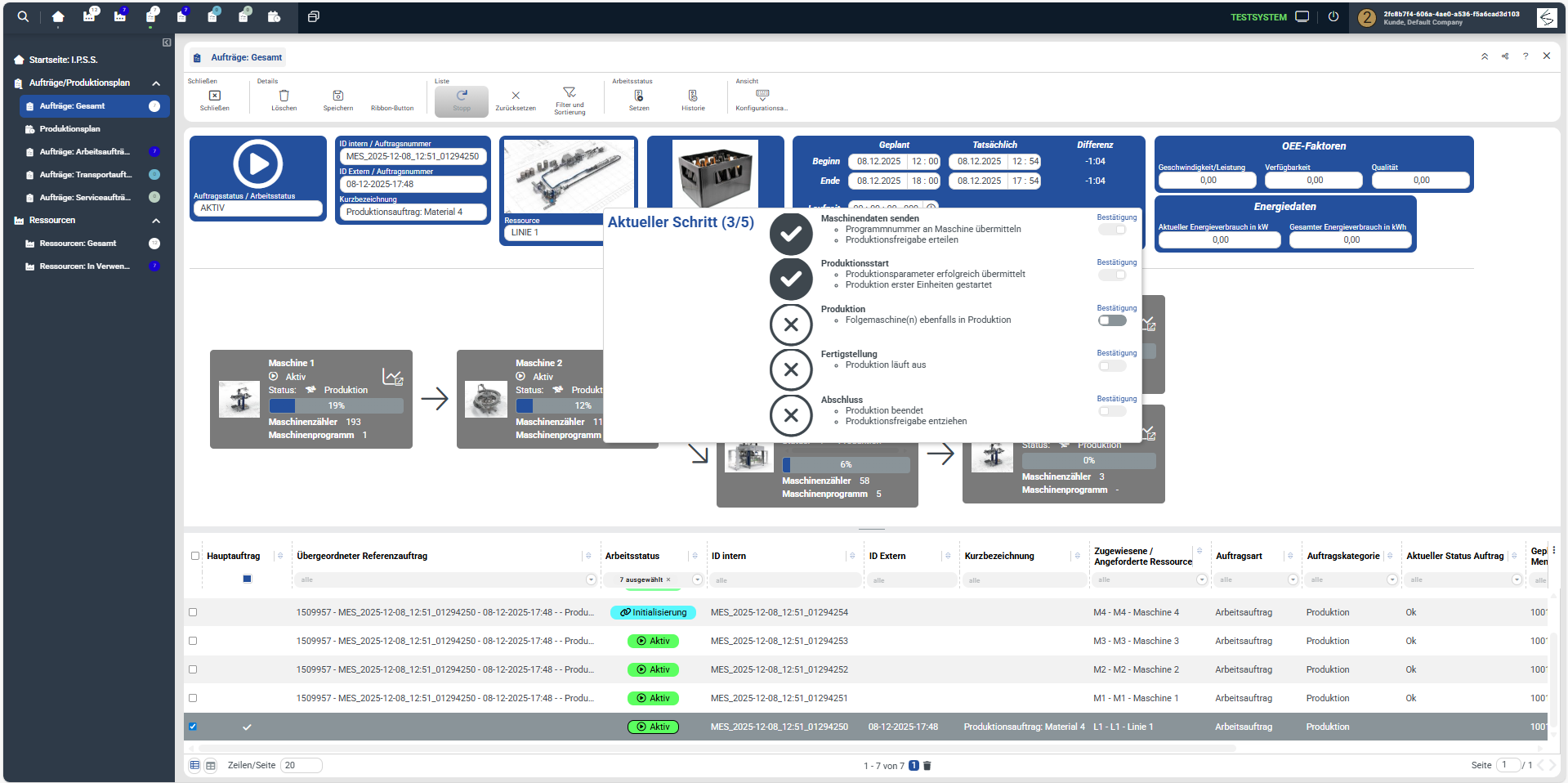Check the row checkbox for Maschine 4 order
1568x783 pixels.
pyautogui.click(x=194, y=612)
